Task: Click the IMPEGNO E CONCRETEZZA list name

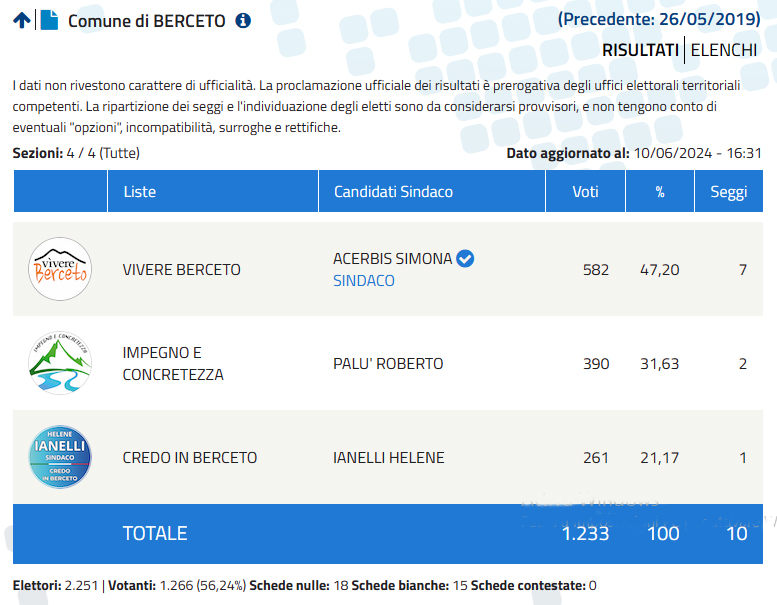Action: (x=173, y=364)
